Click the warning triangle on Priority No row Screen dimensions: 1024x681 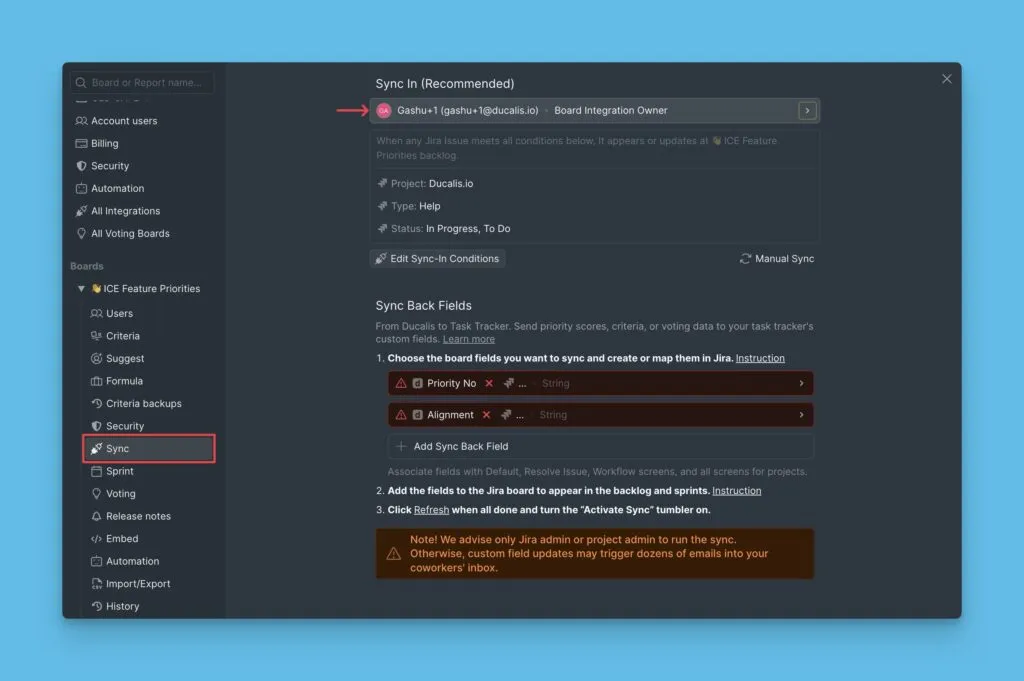[401, 383]
